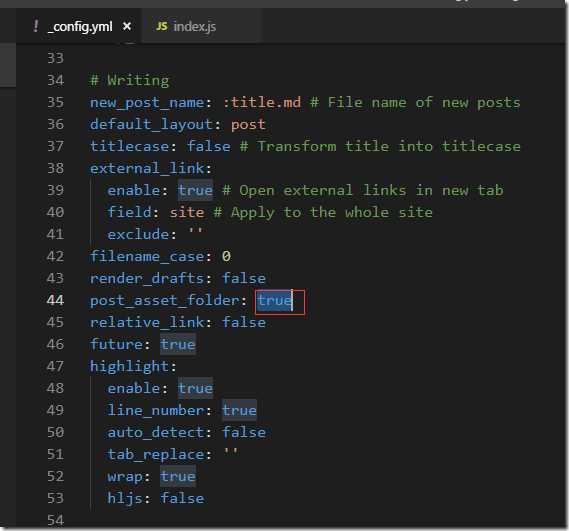The image size is (569, 531).
Task: Click the auto_detect key
Action: [156, 432]
